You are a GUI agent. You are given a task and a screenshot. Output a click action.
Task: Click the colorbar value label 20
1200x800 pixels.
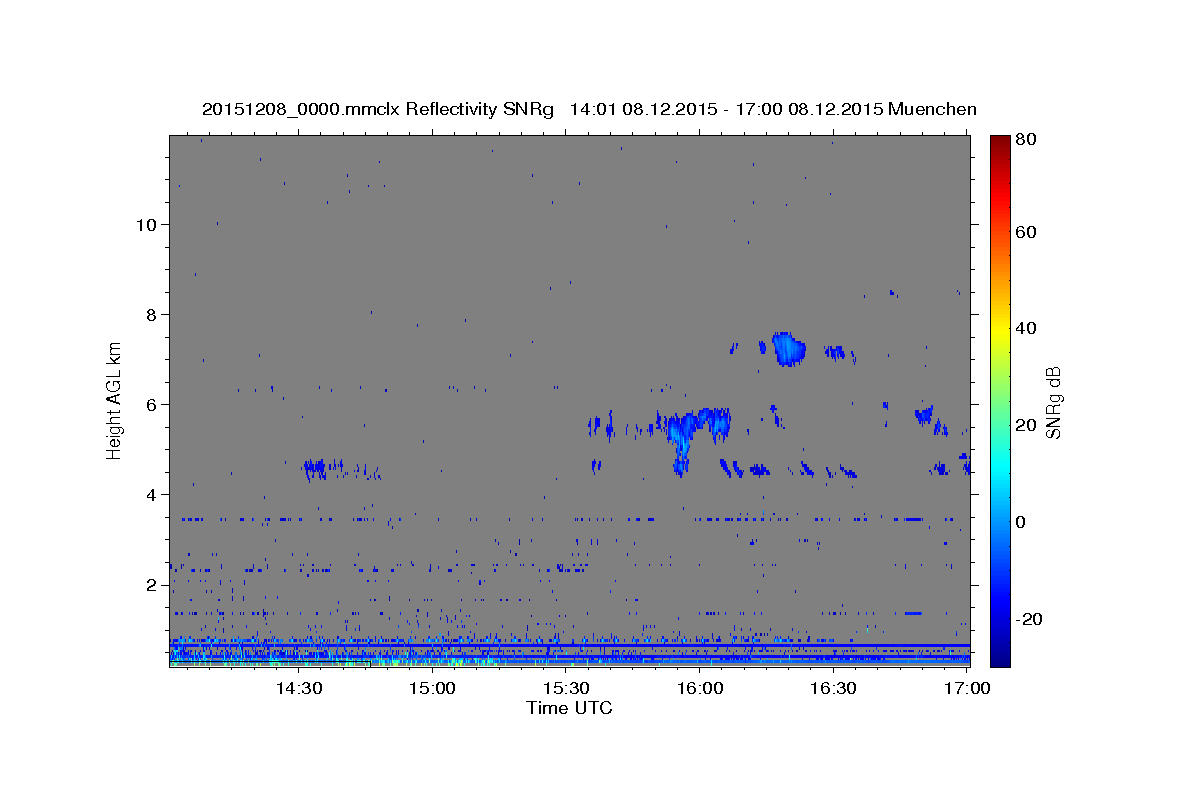click(1025, 425)
